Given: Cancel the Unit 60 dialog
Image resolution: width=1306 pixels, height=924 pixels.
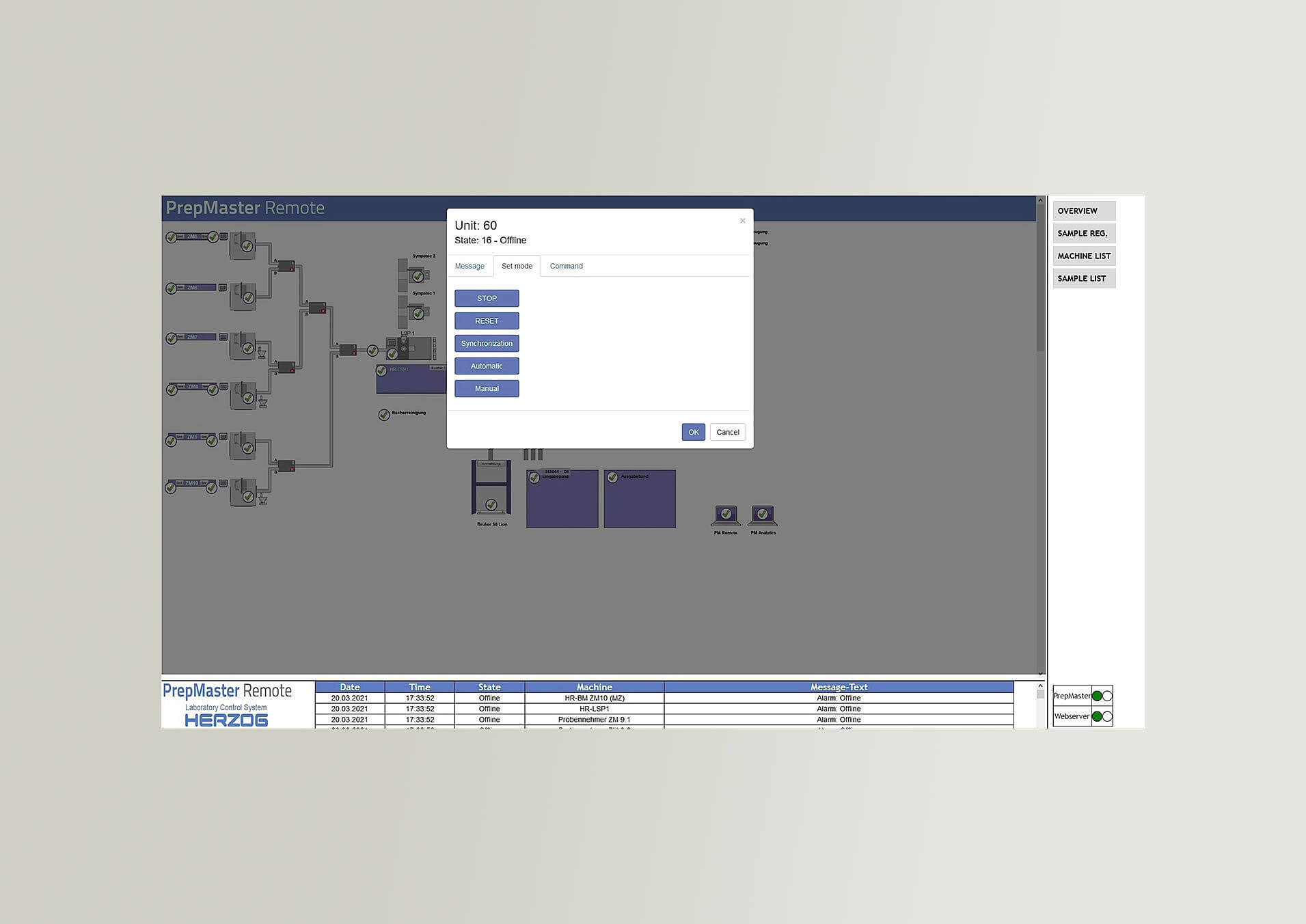Looking at the screenshot, I should (x=727, y=432).
